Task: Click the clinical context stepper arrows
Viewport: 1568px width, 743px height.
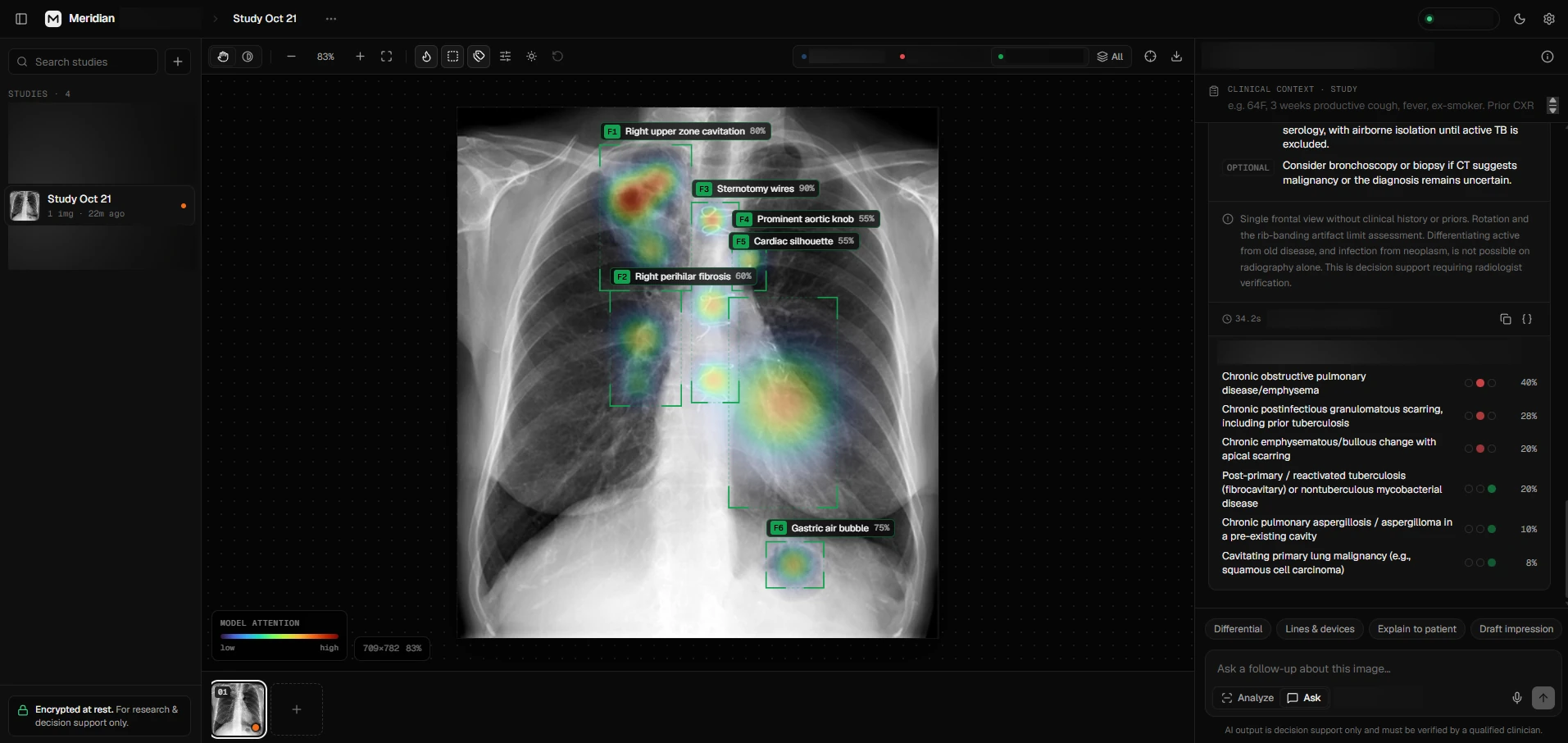Action: click(1552, 105)
